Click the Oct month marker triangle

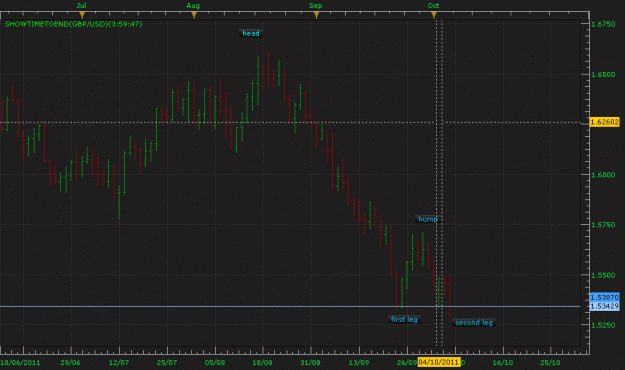(434, 15)
